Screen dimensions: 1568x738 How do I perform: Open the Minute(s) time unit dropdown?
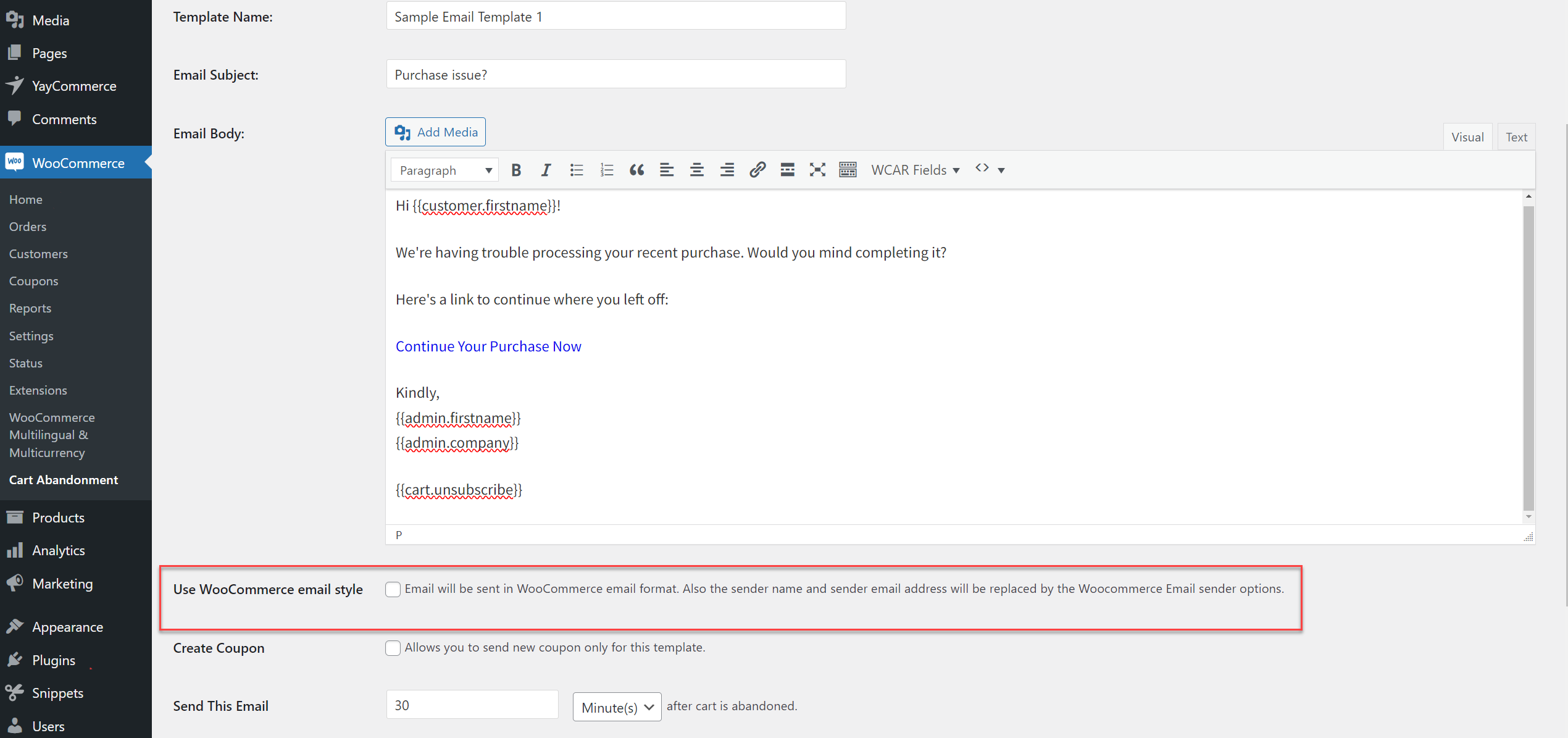point(617,707)
